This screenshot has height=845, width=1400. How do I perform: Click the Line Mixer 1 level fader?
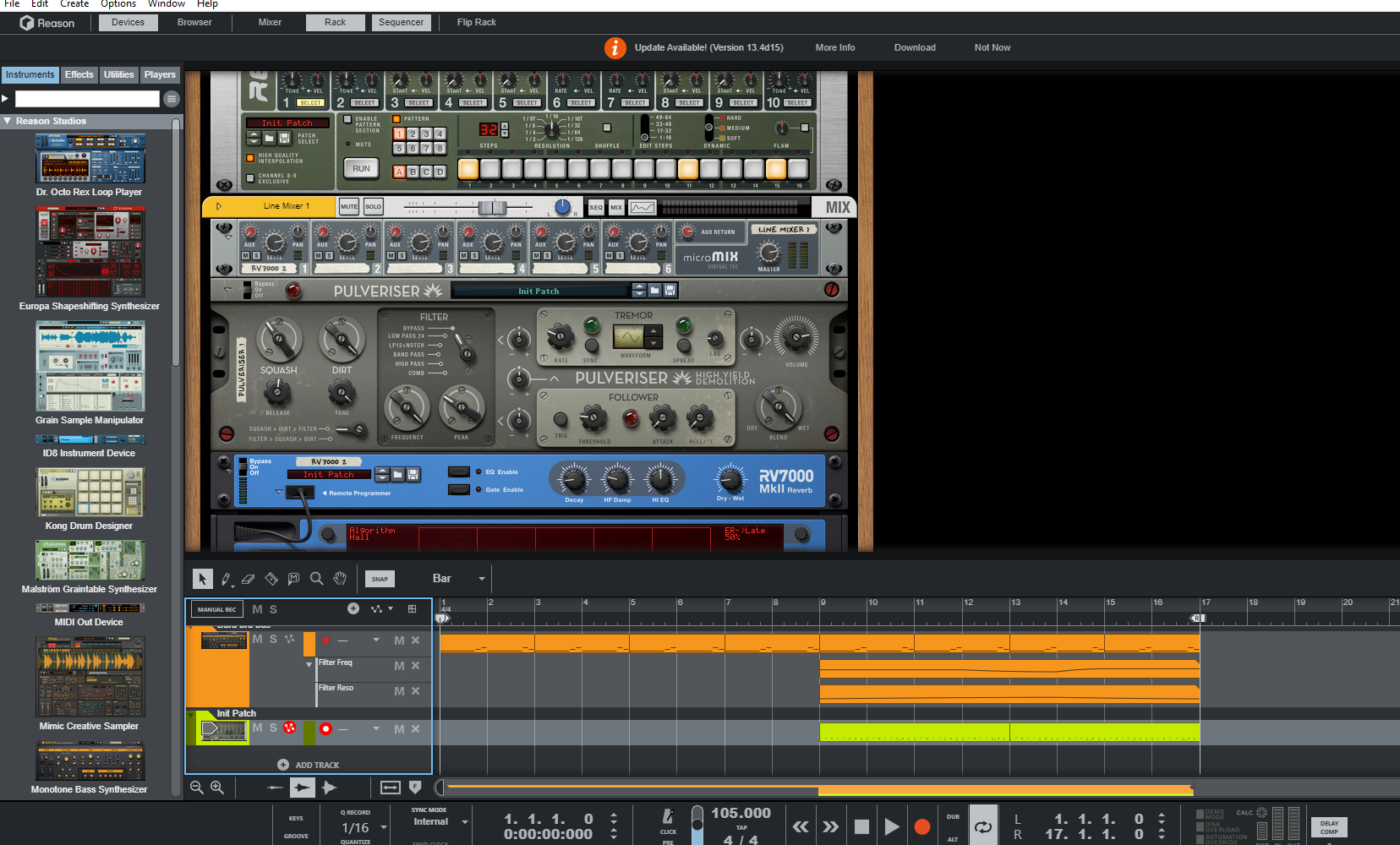pyautogui.click(x=492, y=207)
